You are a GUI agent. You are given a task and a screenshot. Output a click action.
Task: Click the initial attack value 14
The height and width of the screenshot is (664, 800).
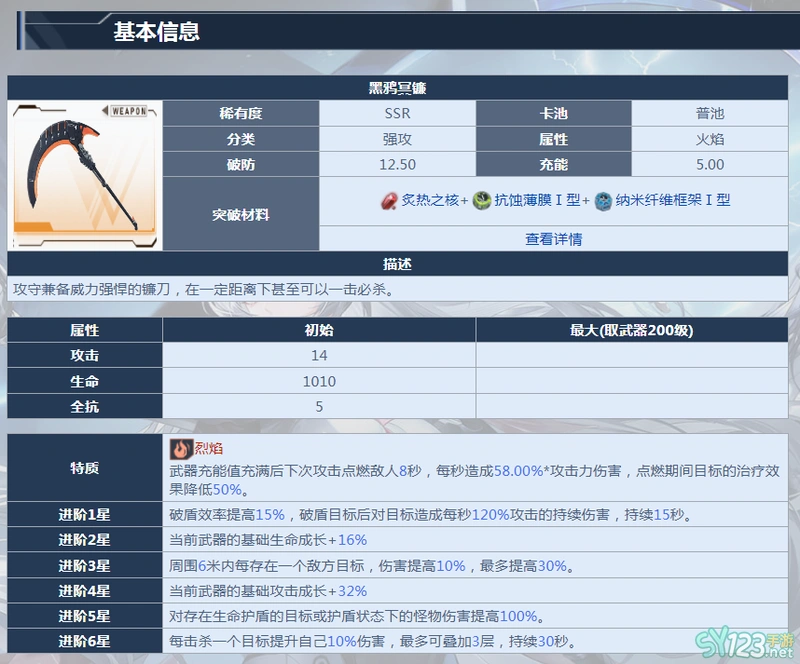coord(319,355)
